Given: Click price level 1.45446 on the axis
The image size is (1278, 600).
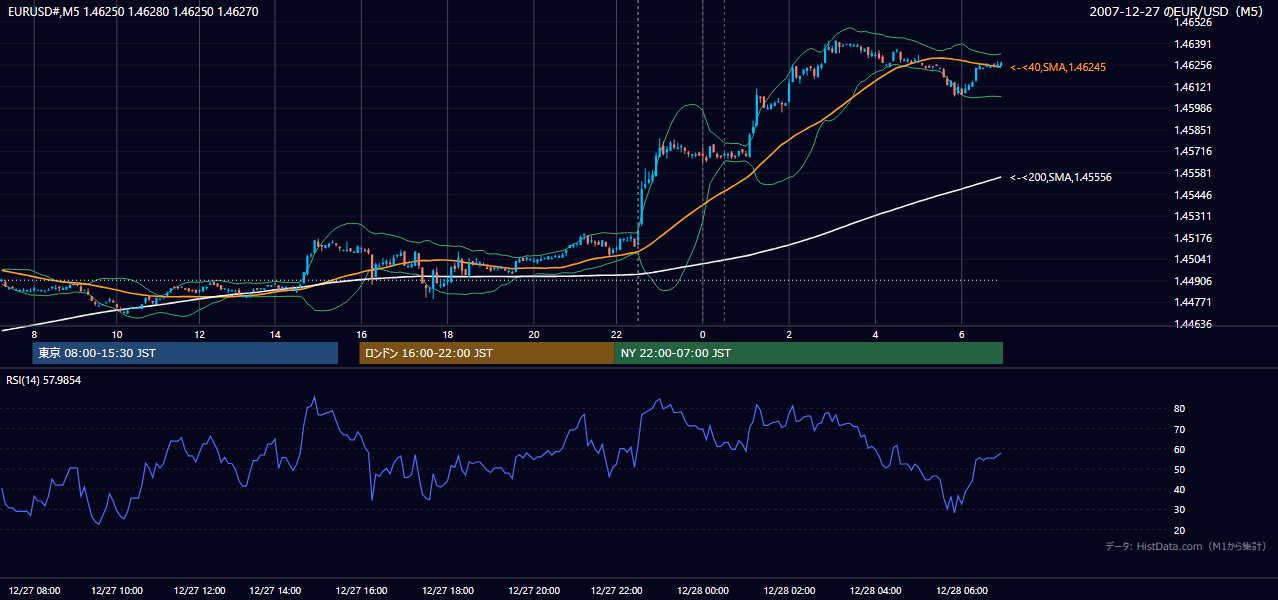Looking at the screenshot, I should pyautogui.click(x=1193, y=195).
